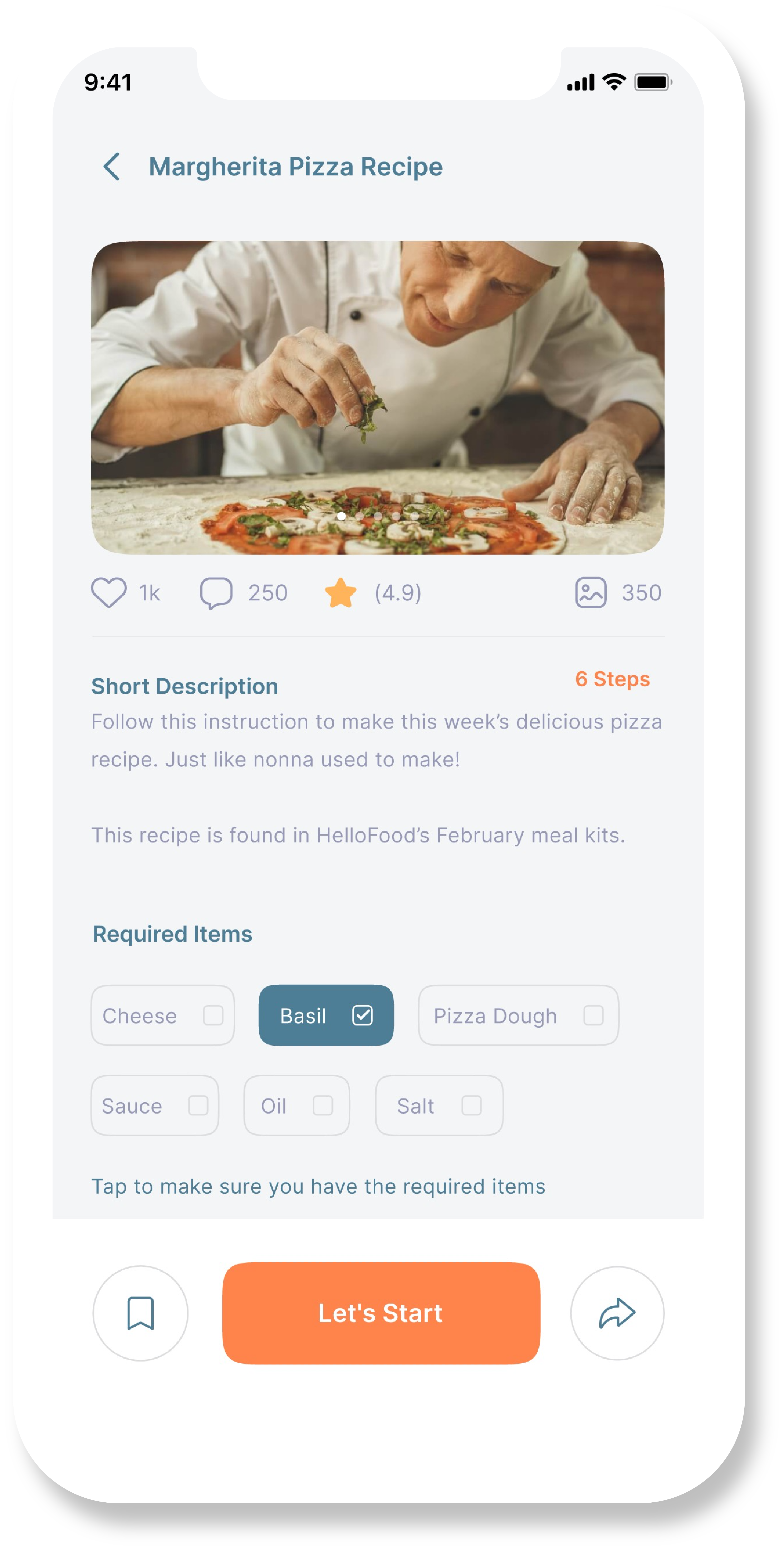This screenshot has width=784, height=1551.
Task: Check the Cheese item checkbox
Action: (x=213, y=1015)
